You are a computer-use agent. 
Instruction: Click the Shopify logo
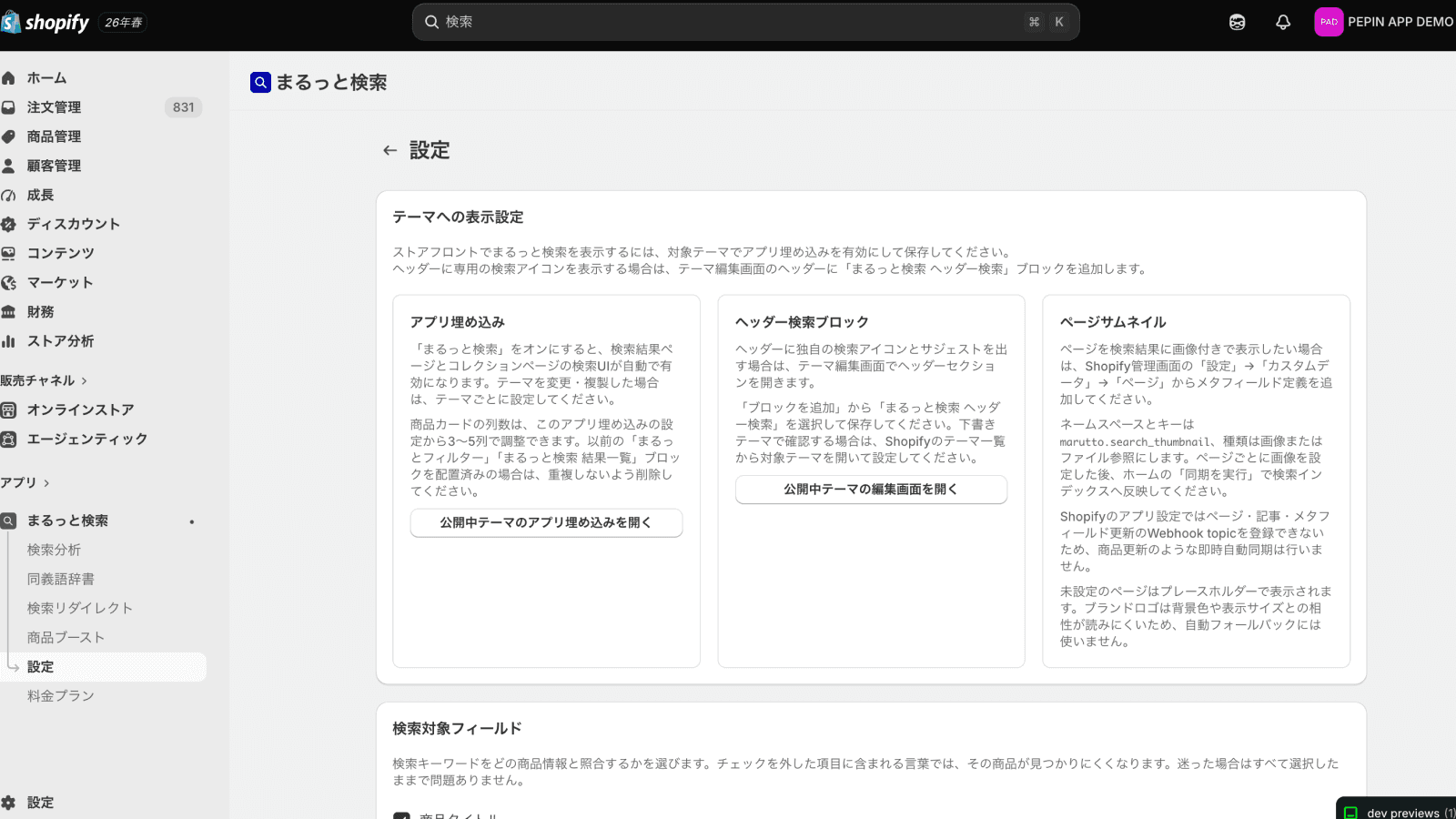pyautogui.click(x=45, y=22)
